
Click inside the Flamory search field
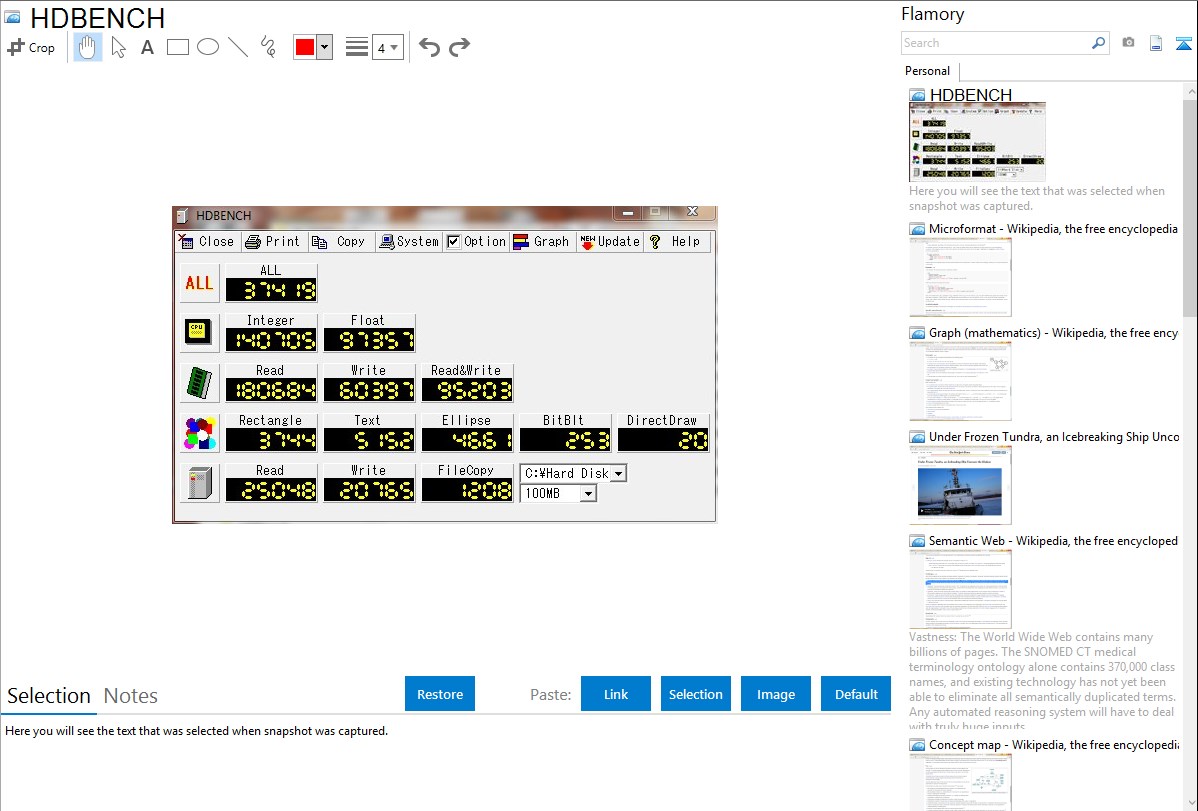[x=995, y=43]
